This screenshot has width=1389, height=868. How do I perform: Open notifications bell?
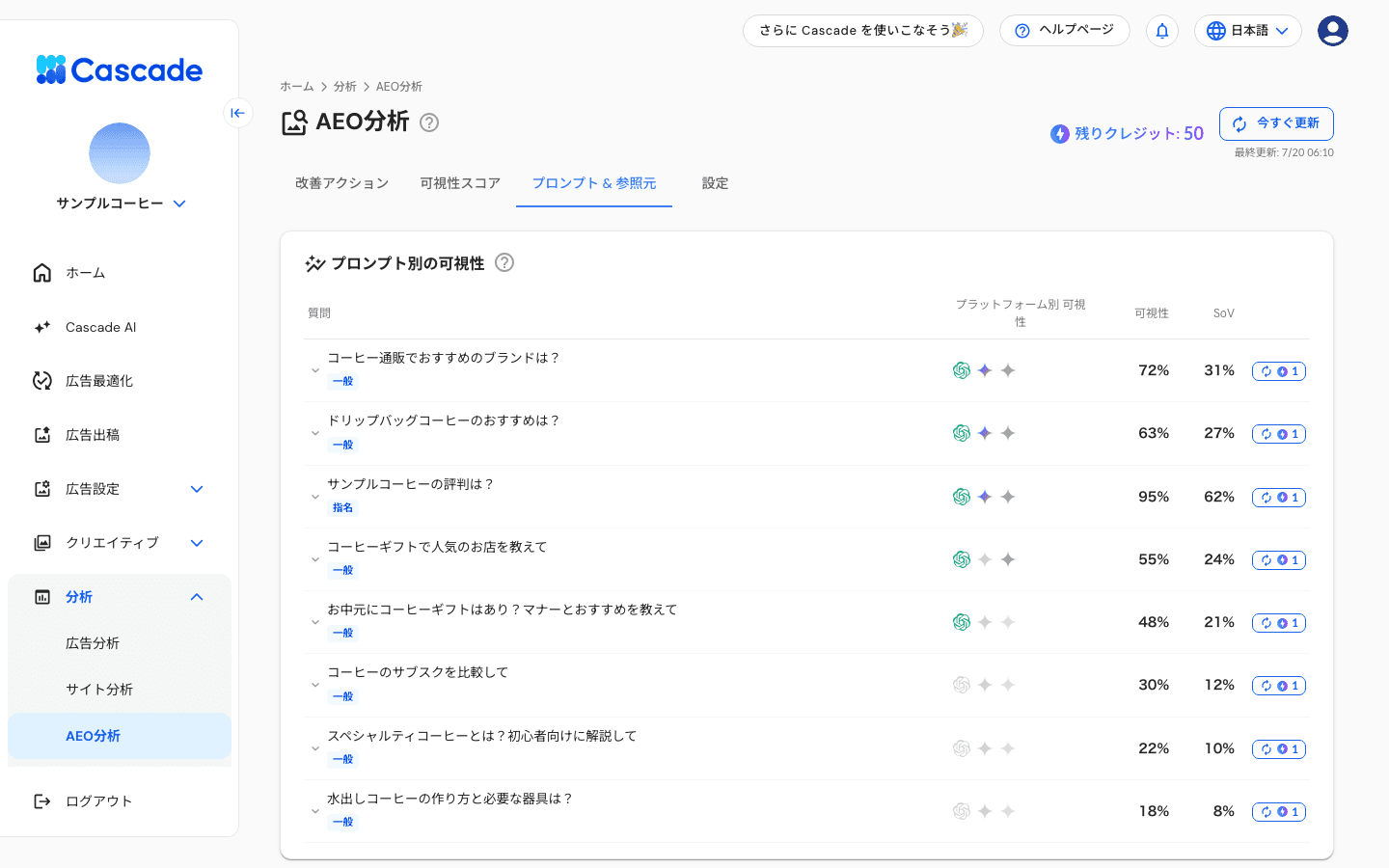click(1162, 30)
